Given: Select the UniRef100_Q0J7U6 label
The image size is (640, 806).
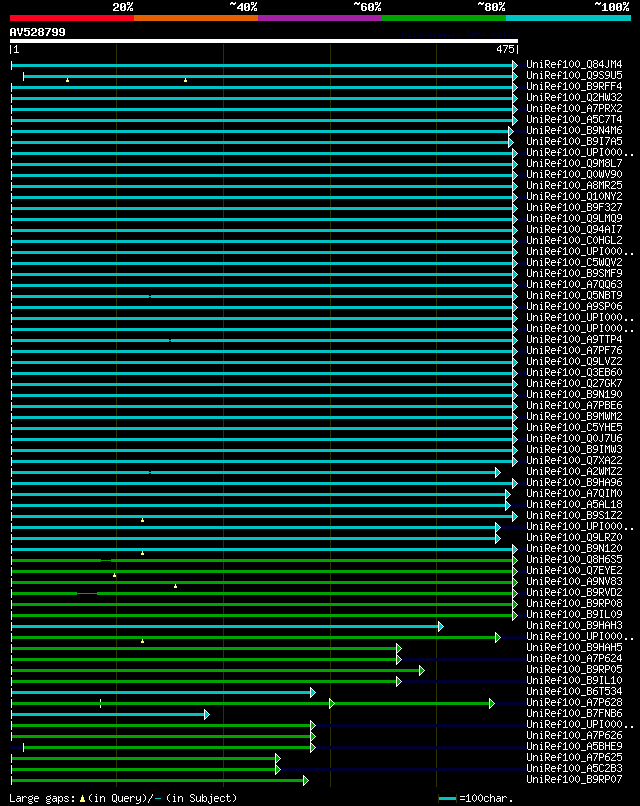Looking at the screenshot, I should [574, 438].
